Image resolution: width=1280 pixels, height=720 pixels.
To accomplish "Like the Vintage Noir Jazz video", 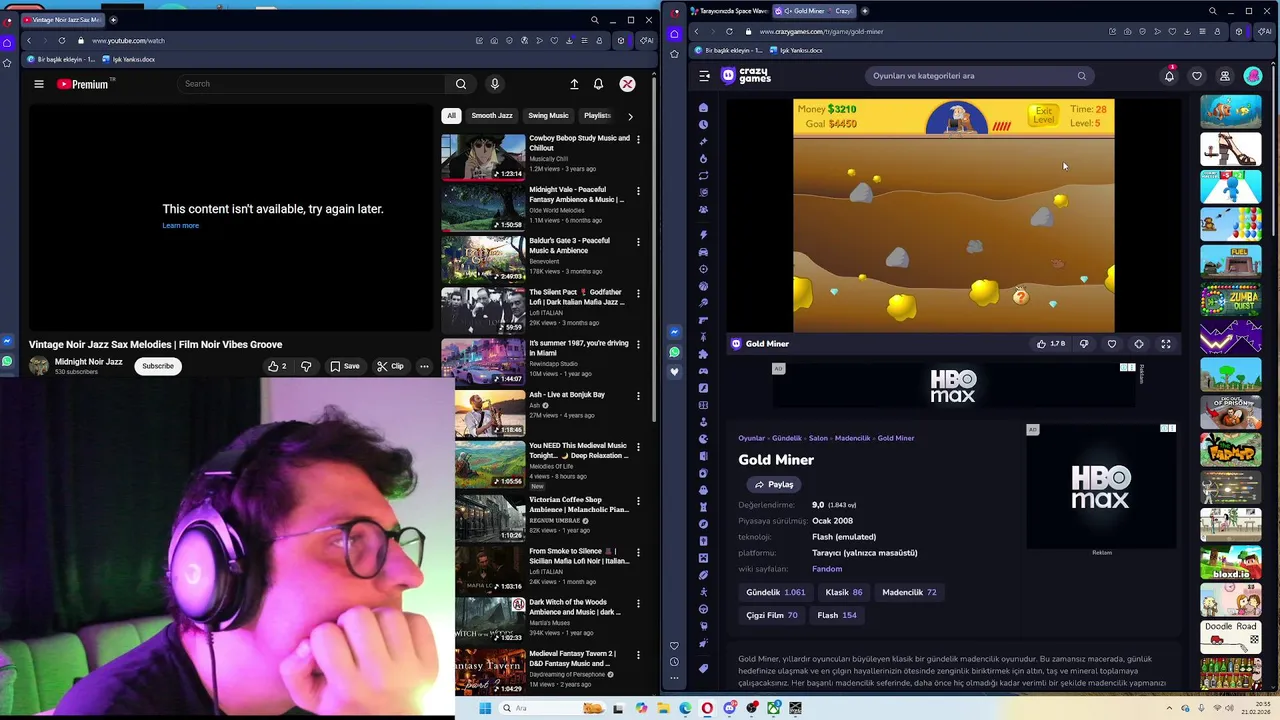I will click(277, 366).
